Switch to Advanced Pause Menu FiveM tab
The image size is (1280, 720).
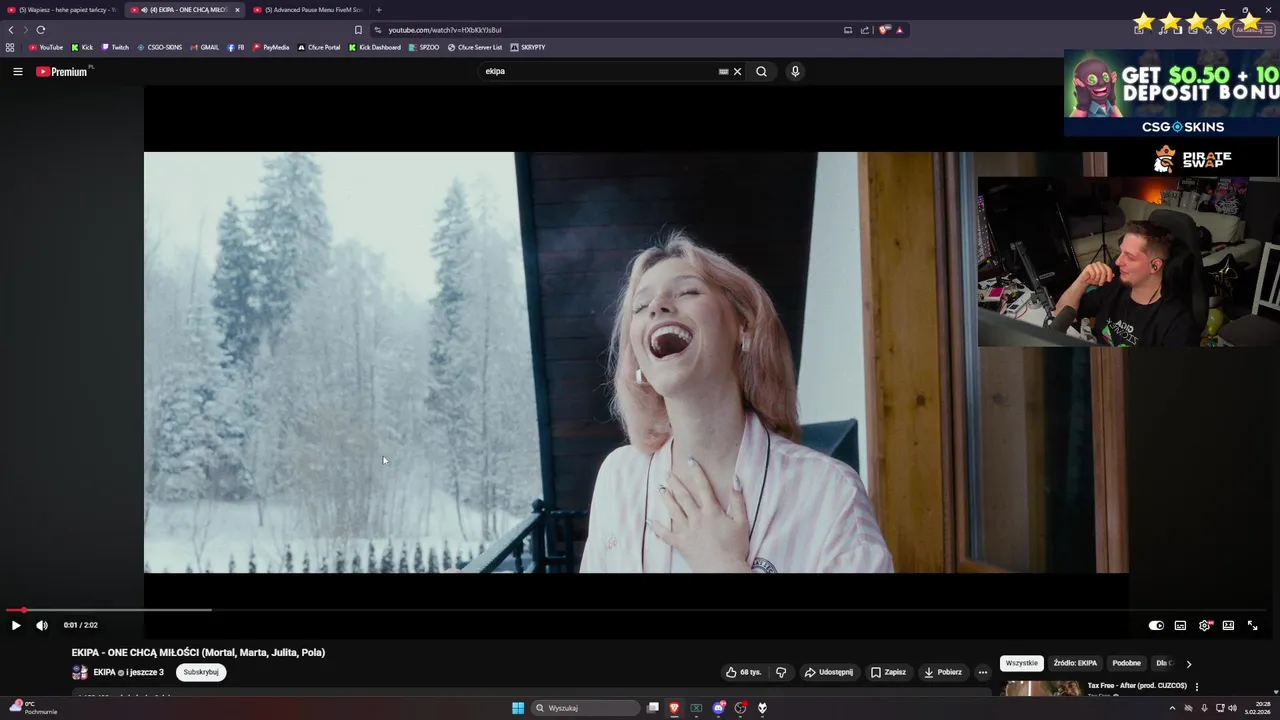coord(310,10)
